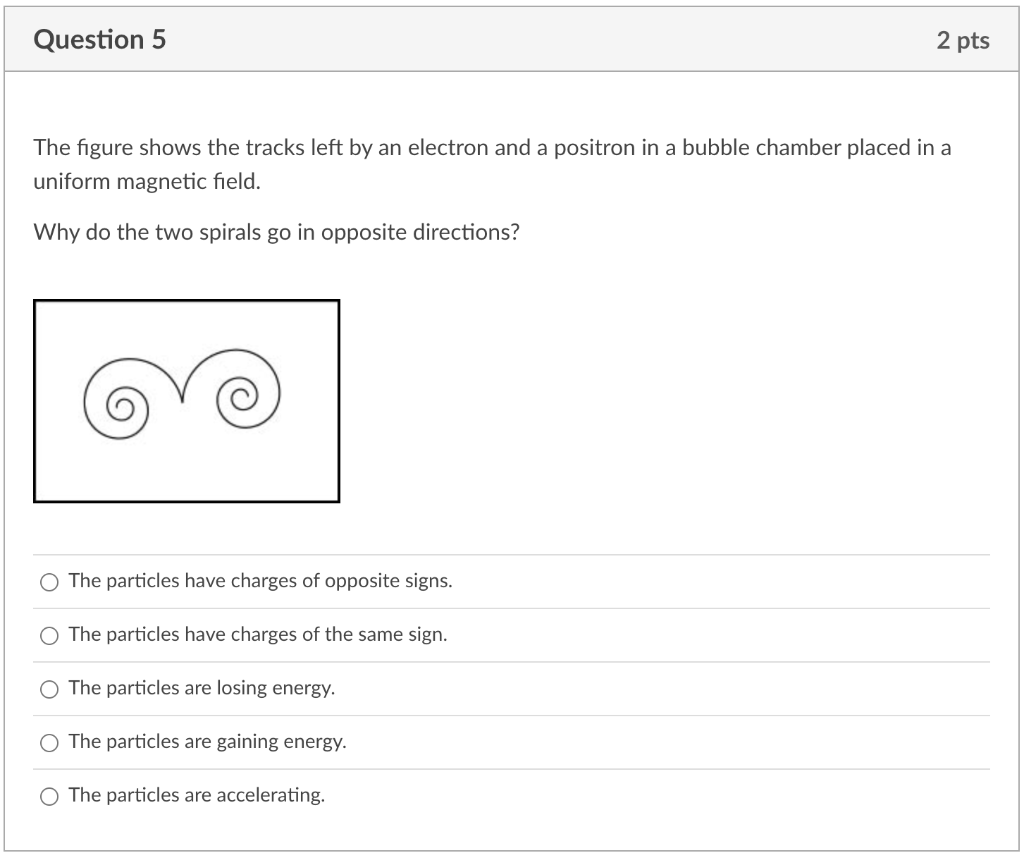Select radio button for particles are accelerating
Viewport: 1024px width, 853px height.
pyautogui.click(x=50, y=796)
